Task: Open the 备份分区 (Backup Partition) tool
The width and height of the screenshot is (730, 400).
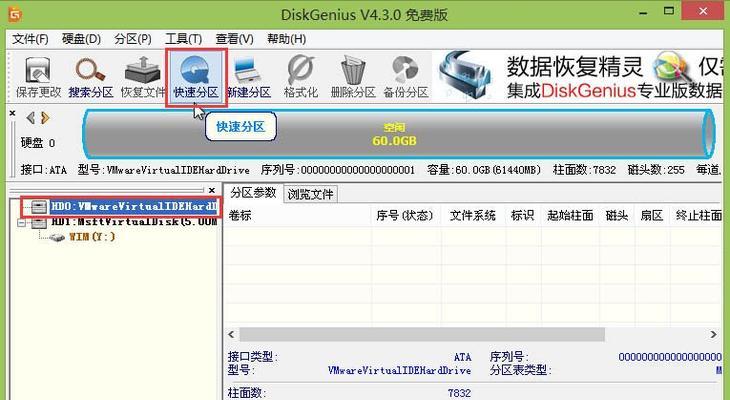Action: [x=406, y=77]
